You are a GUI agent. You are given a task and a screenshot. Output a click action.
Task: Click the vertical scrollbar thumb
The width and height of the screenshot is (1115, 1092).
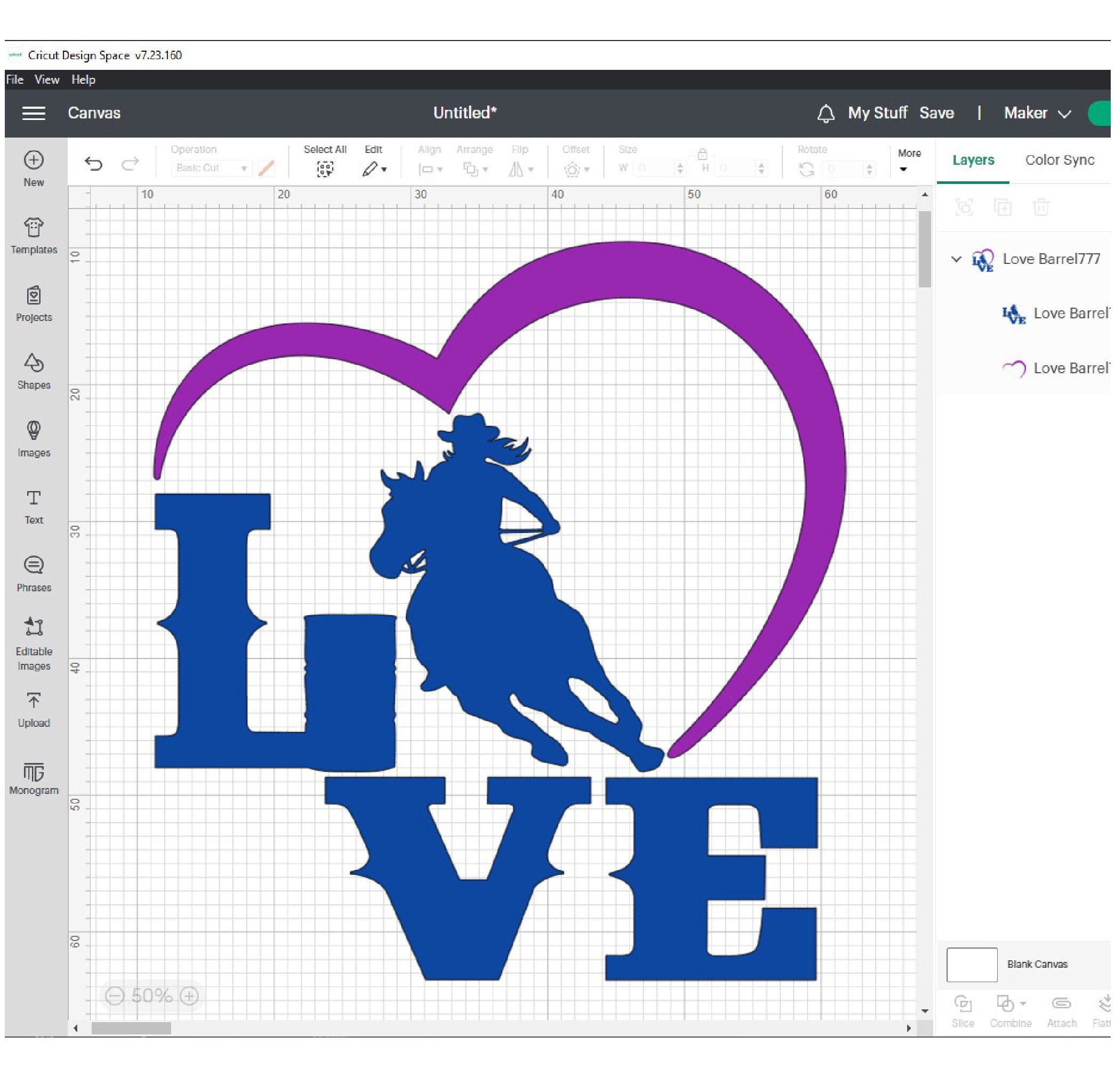pos(925,249)
